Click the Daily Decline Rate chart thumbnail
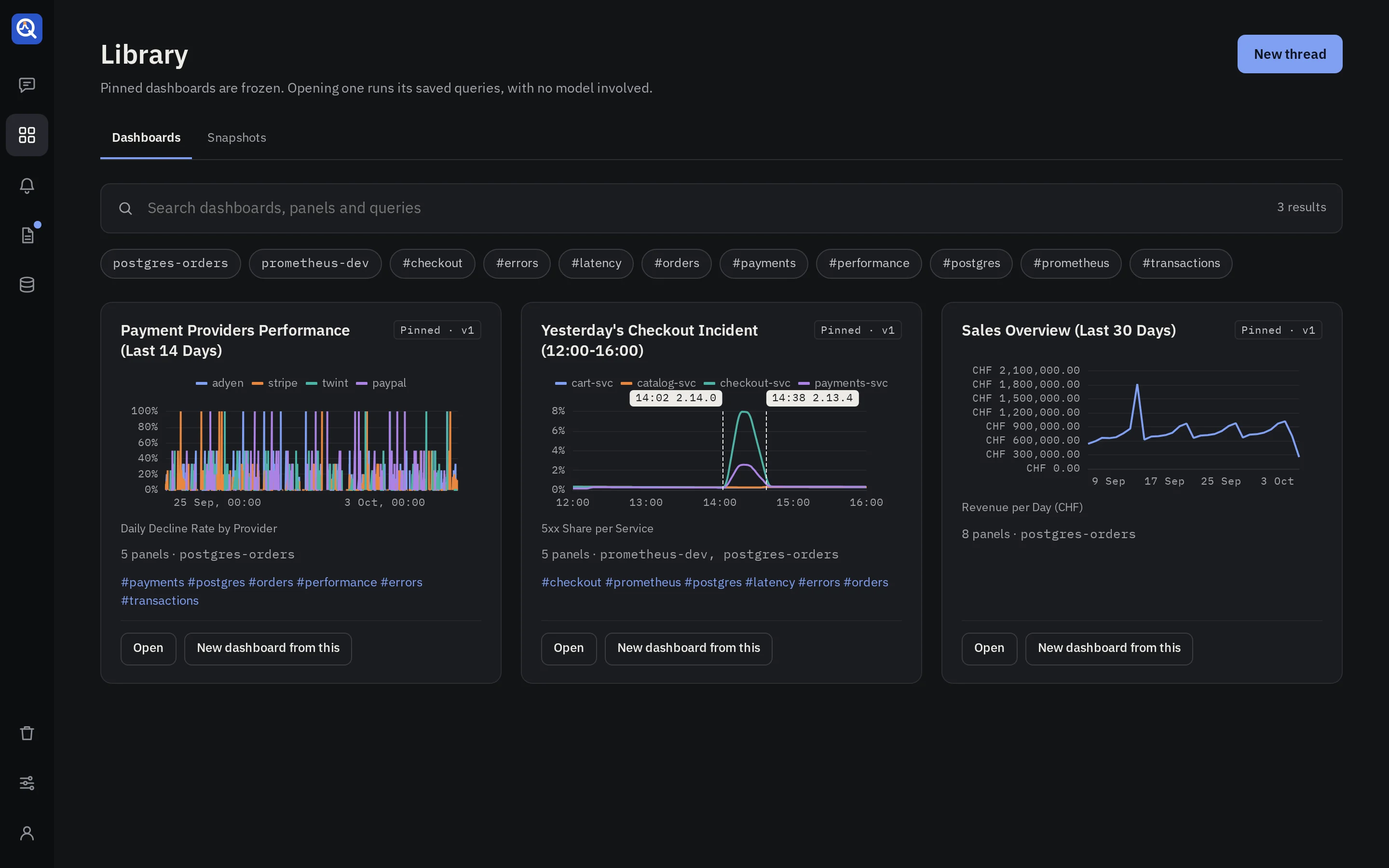The image size is (1389, 868). point(301,443)
